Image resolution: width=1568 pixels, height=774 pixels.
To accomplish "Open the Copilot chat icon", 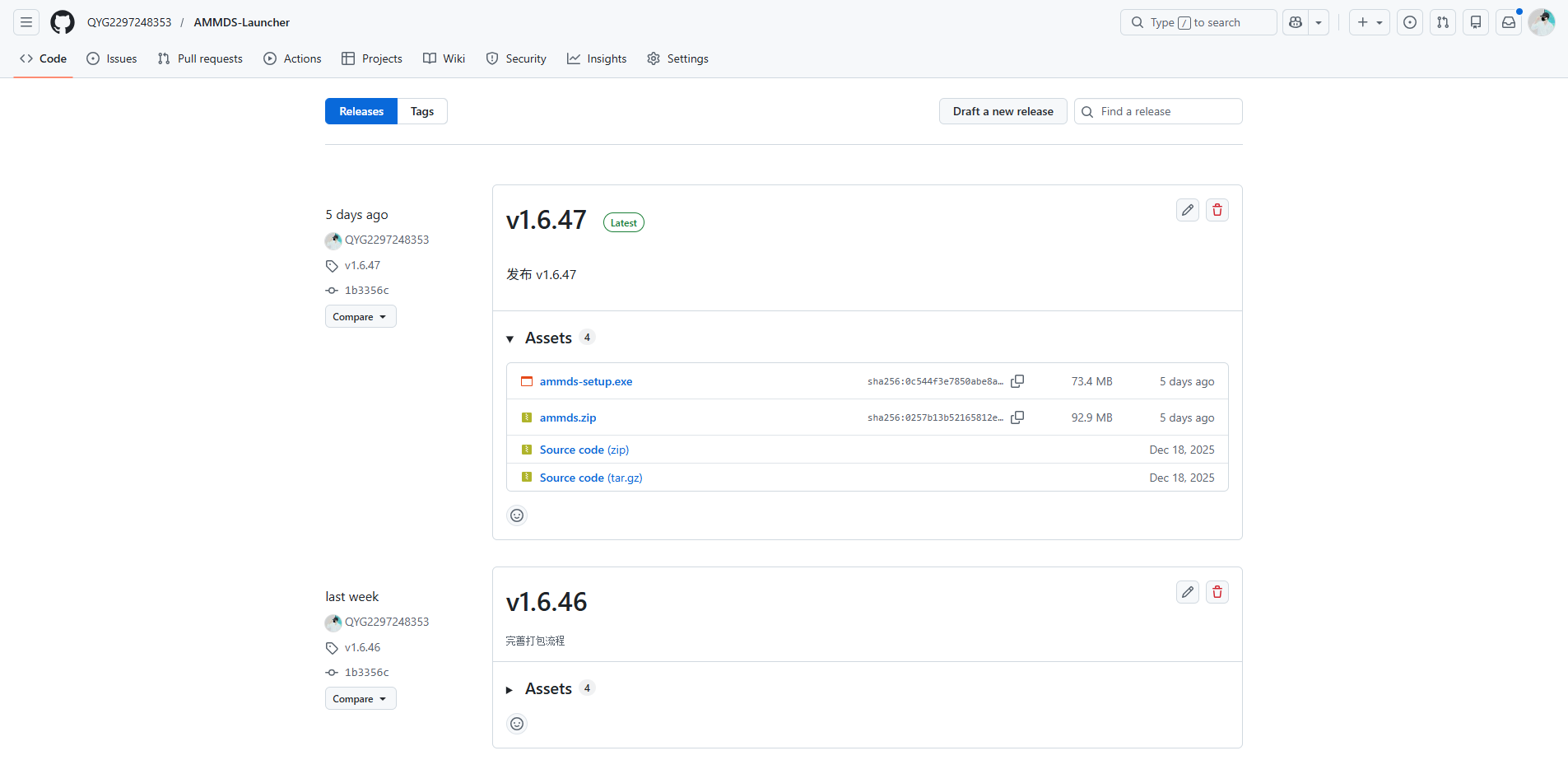I will [1293, 22].
